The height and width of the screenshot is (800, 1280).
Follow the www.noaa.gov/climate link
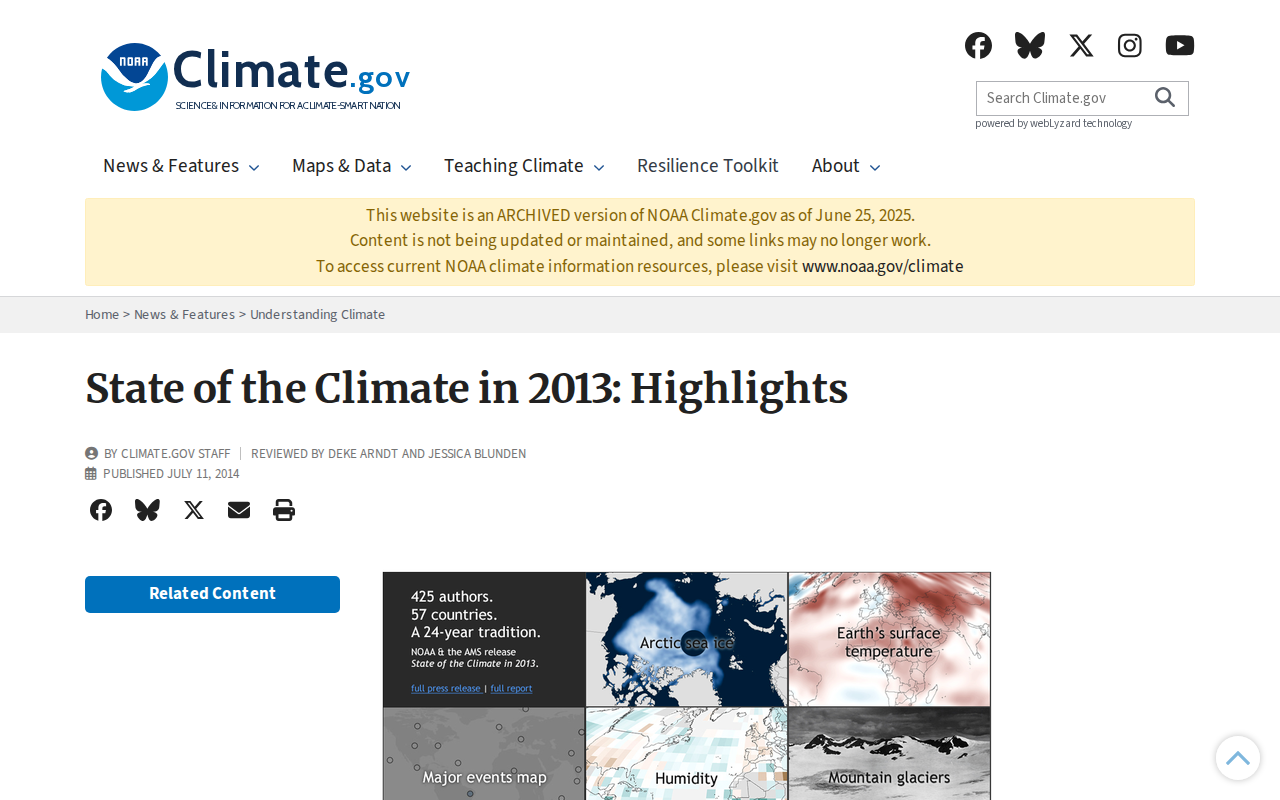[x=883, y=266]
